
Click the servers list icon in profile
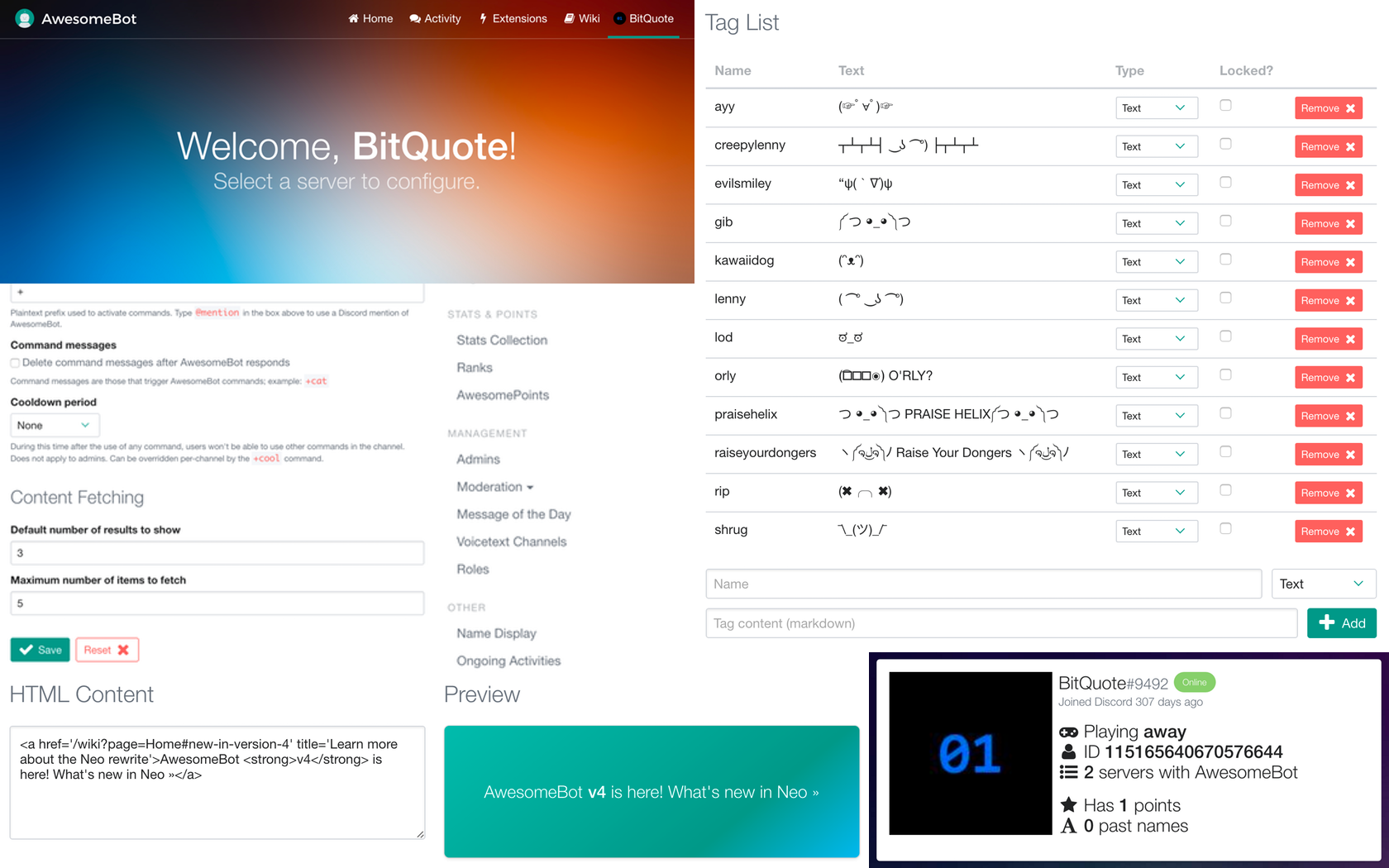click(x=1069, y=772)
